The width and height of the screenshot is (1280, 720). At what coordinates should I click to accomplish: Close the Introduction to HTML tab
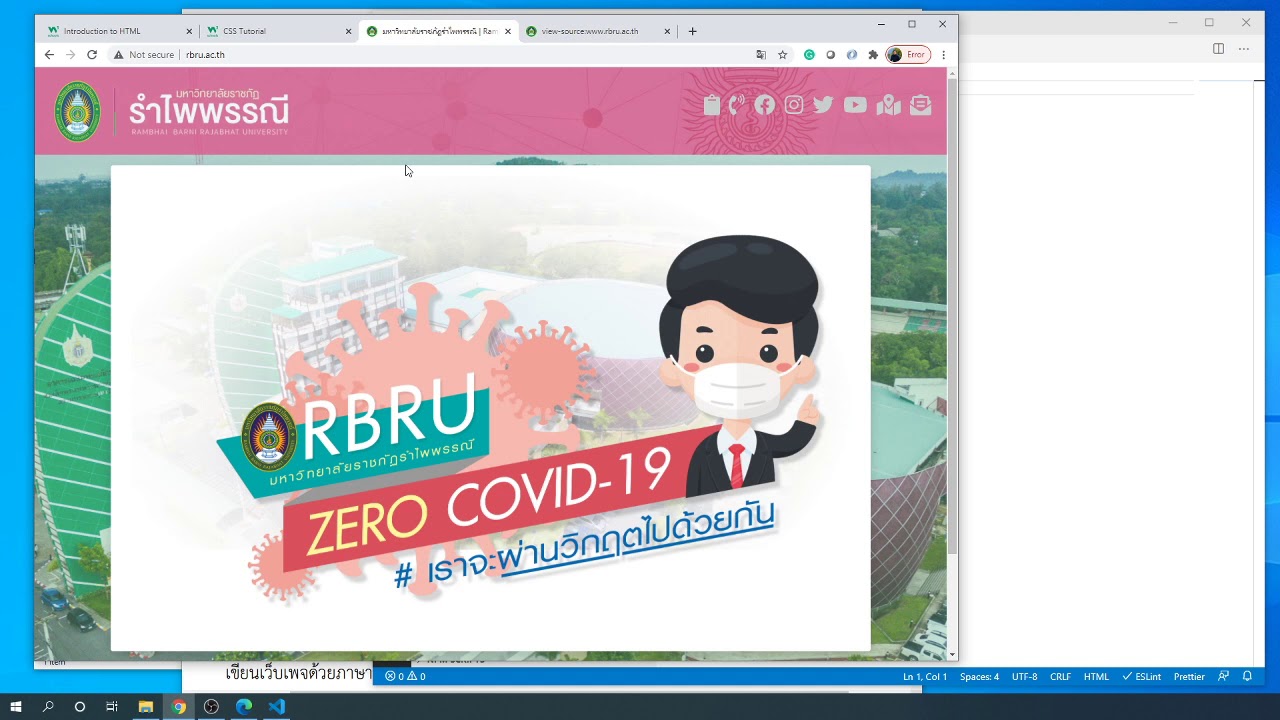coord(189,31)
